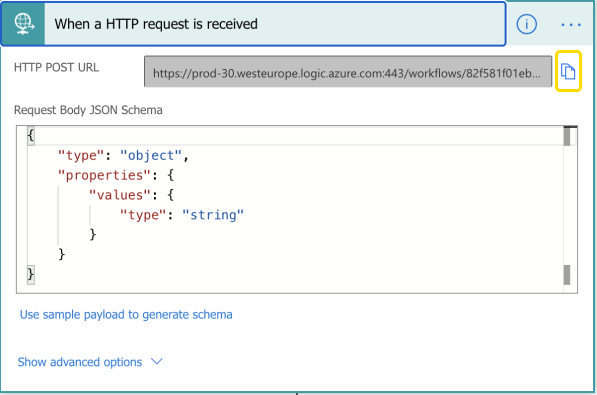Click 'Use sample payload to generate schema' link
This screenshot has width=597, height=395.
pos(126,315)
